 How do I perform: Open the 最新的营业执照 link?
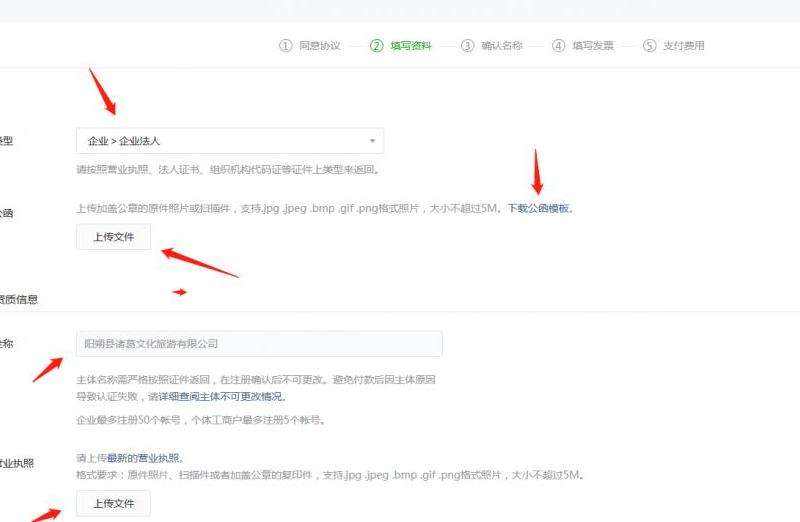point(143,458)
